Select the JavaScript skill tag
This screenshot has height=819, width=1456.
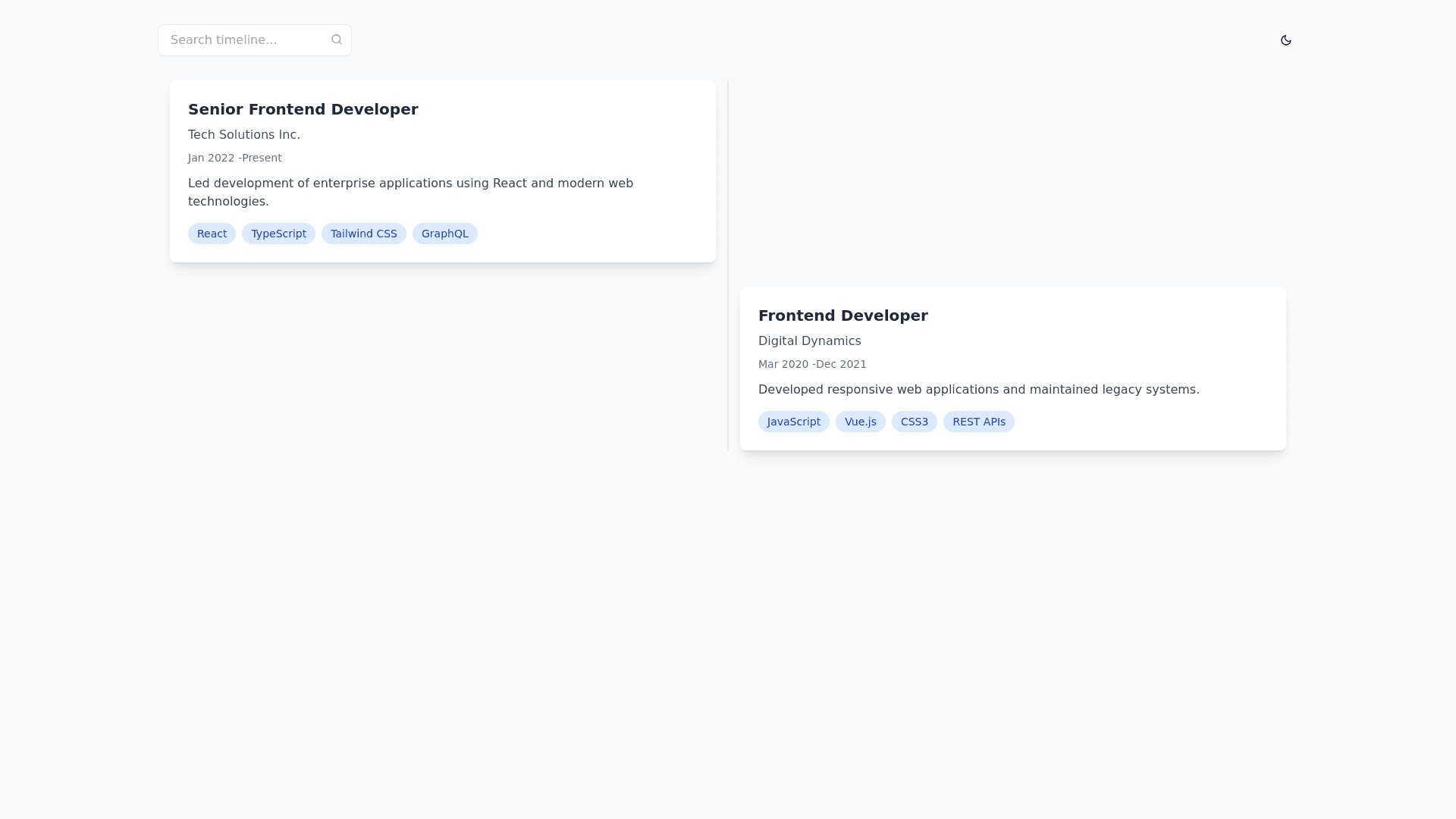793,422
